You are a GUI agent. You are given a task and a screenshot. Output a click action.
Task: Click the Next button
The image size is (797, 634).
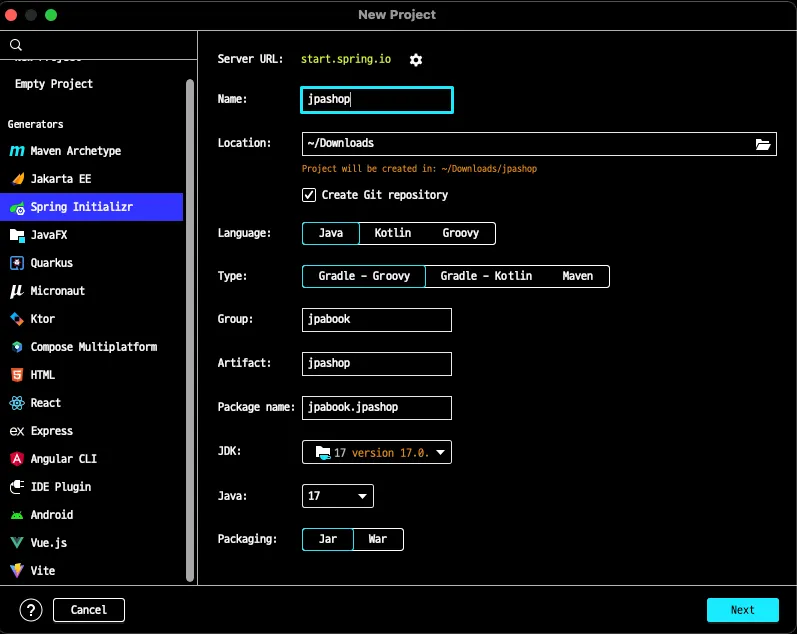click(743, 610)
